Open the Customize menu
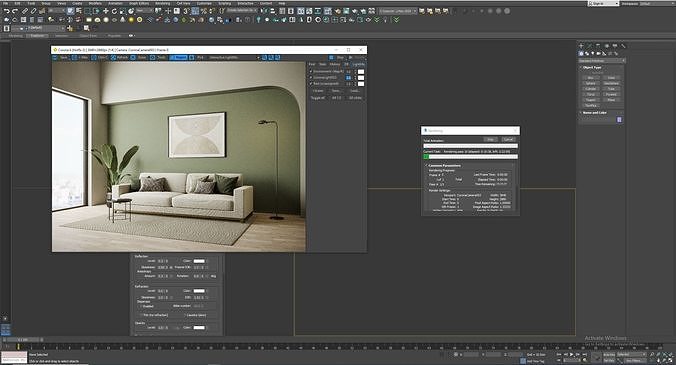676x365 pixels. click(x=204, y=3)
